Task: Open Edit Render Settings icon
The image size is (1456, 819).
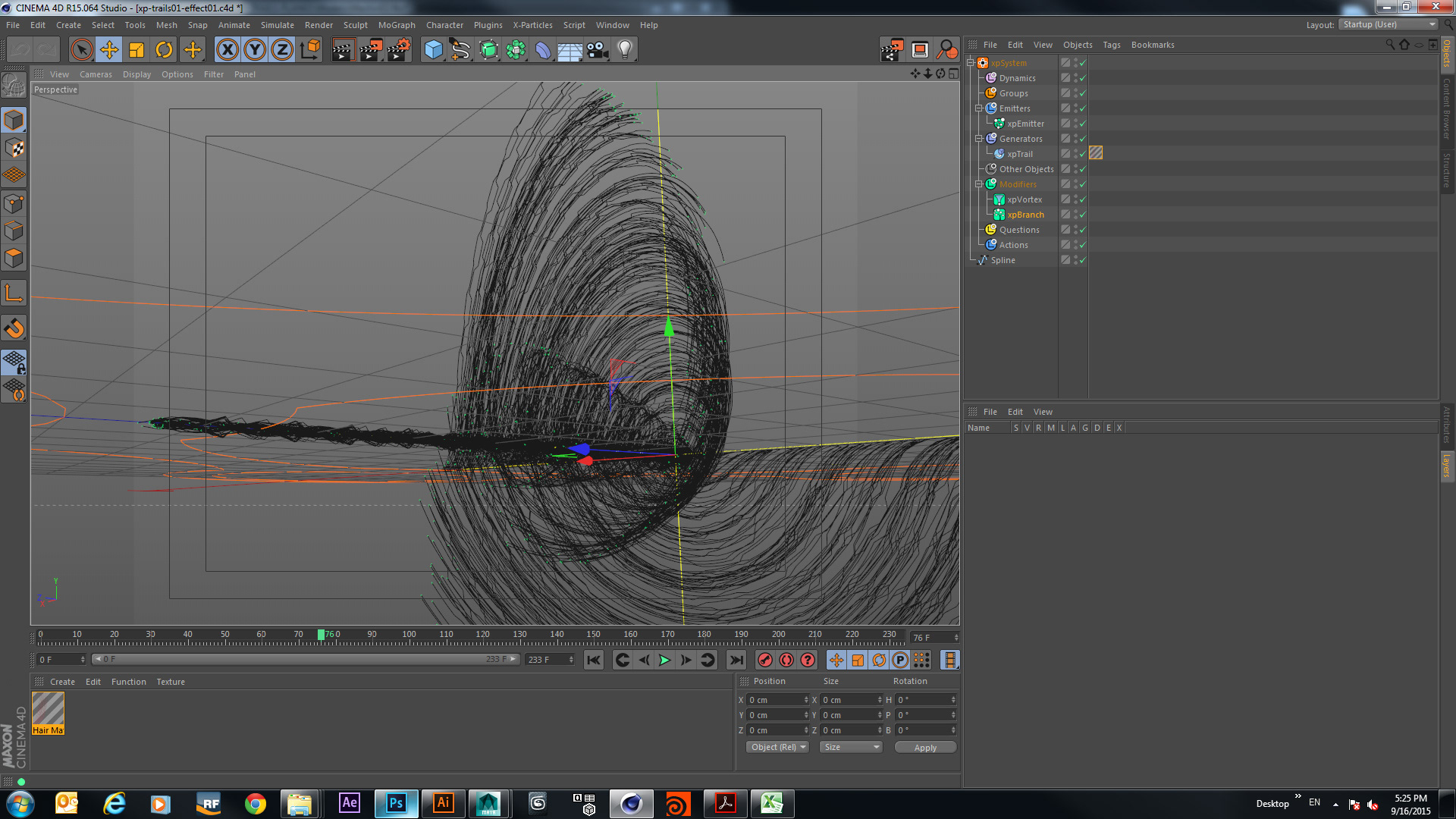Action: (x=398, y=50)
